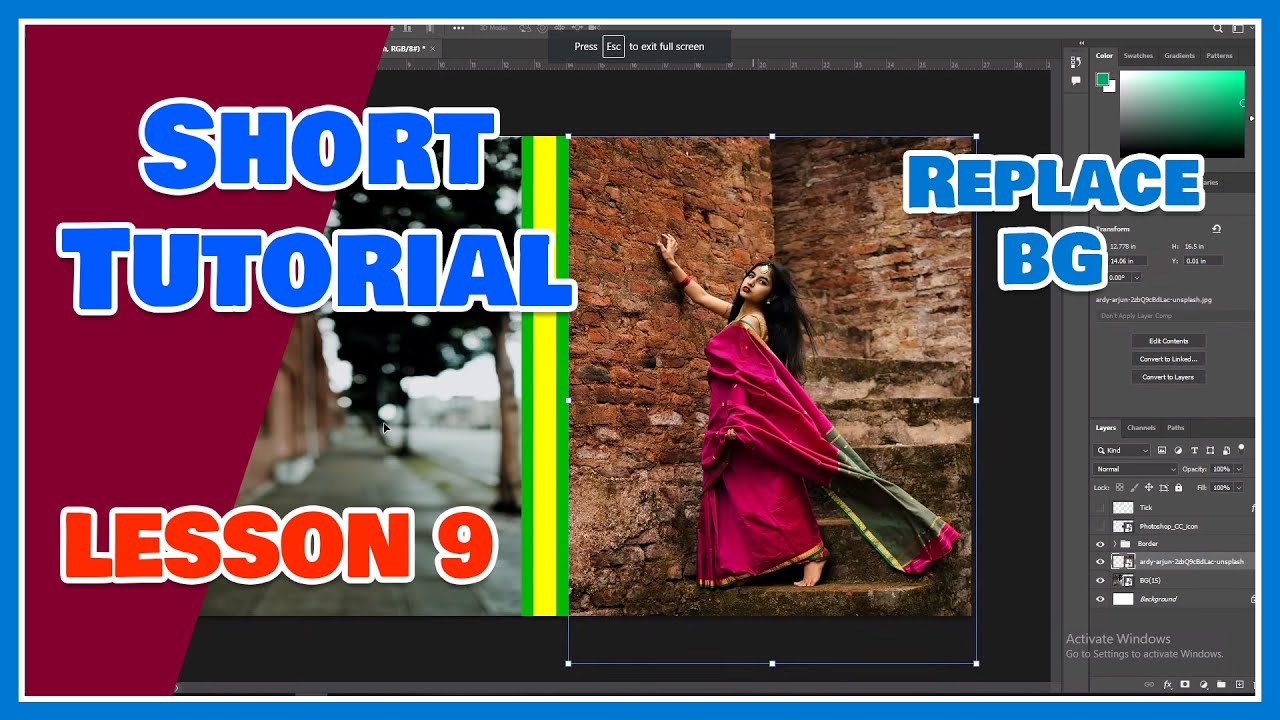Click the search icon in top bar
Screen dimensions: 1280x720
click(x=1218, y=28)
